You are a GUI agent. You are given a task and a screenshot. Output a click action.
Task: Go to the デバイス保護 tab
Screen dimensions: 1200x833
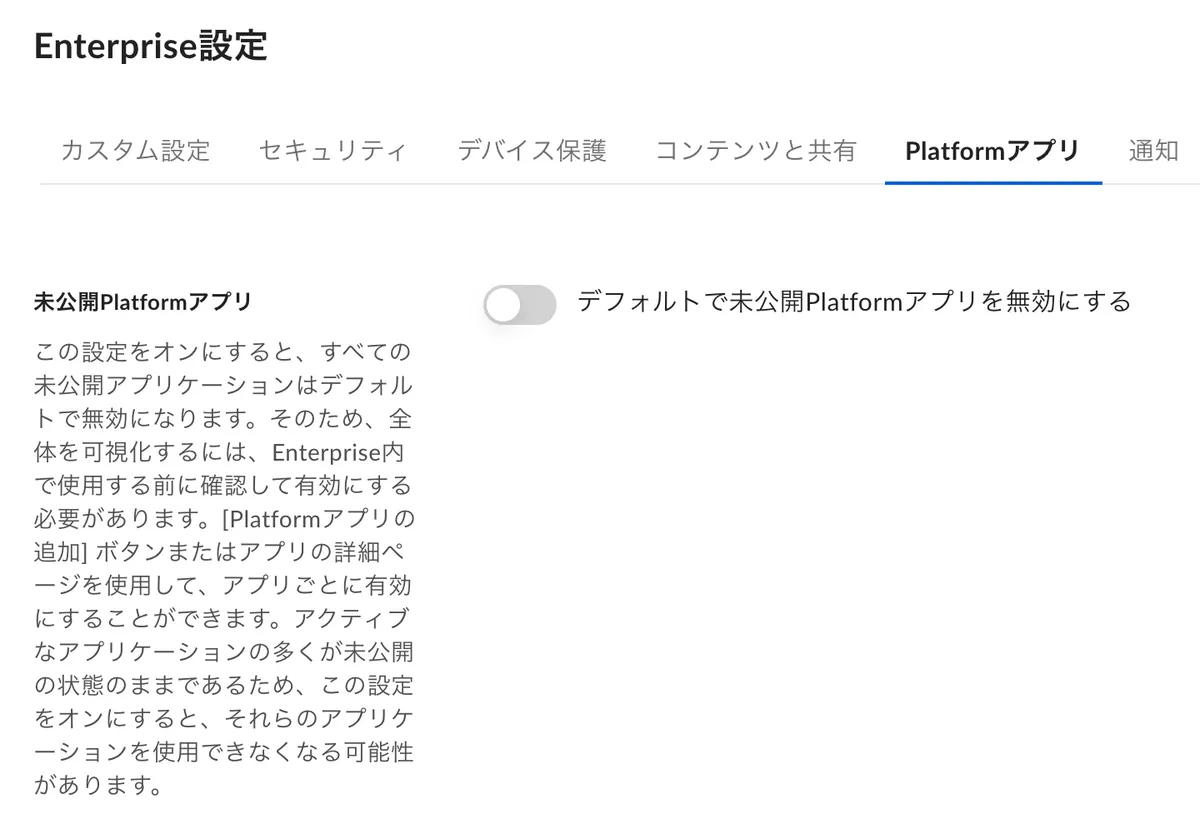532,151
